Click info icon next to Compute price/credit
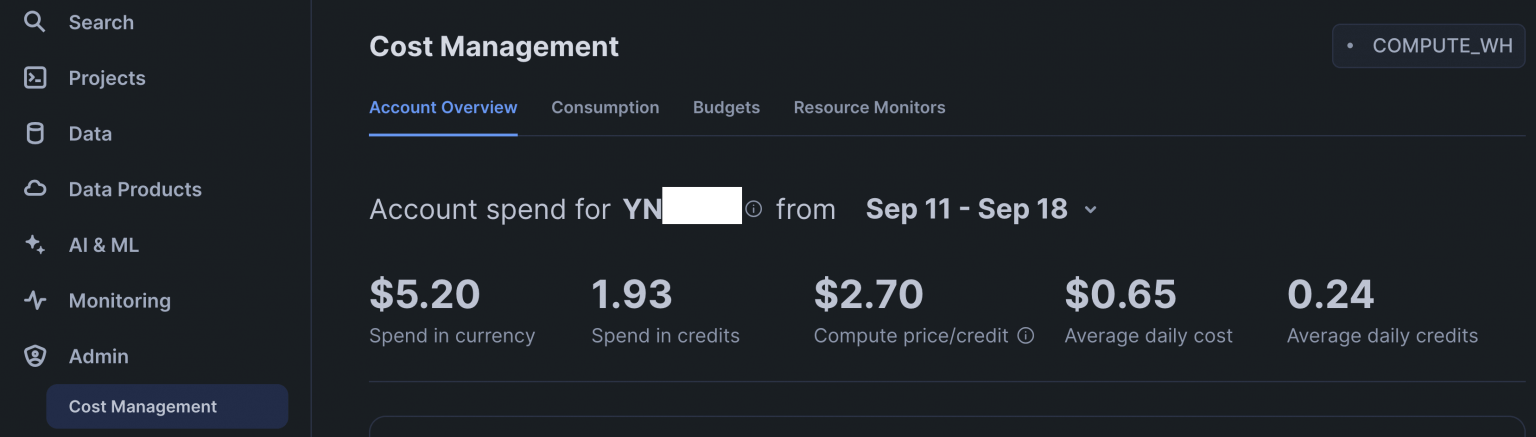 pyautogui.click(x=1025, y=336)
